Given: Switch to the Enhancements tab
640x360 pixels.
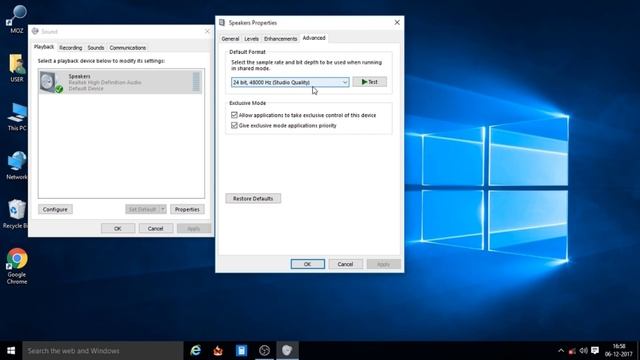Looking at the screenshot, I should (x=280, y=39).
